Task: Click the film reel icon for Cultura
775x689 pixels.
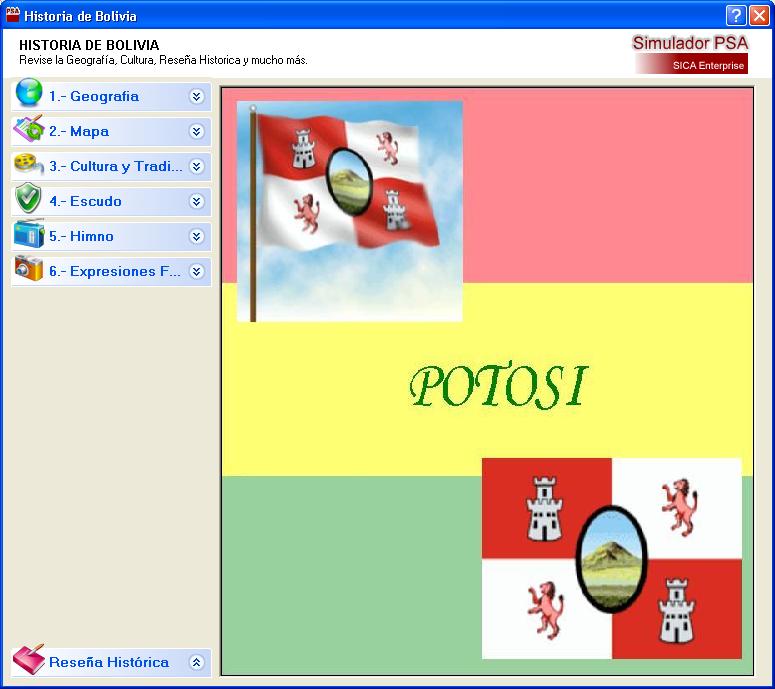Action: [28, 166]
